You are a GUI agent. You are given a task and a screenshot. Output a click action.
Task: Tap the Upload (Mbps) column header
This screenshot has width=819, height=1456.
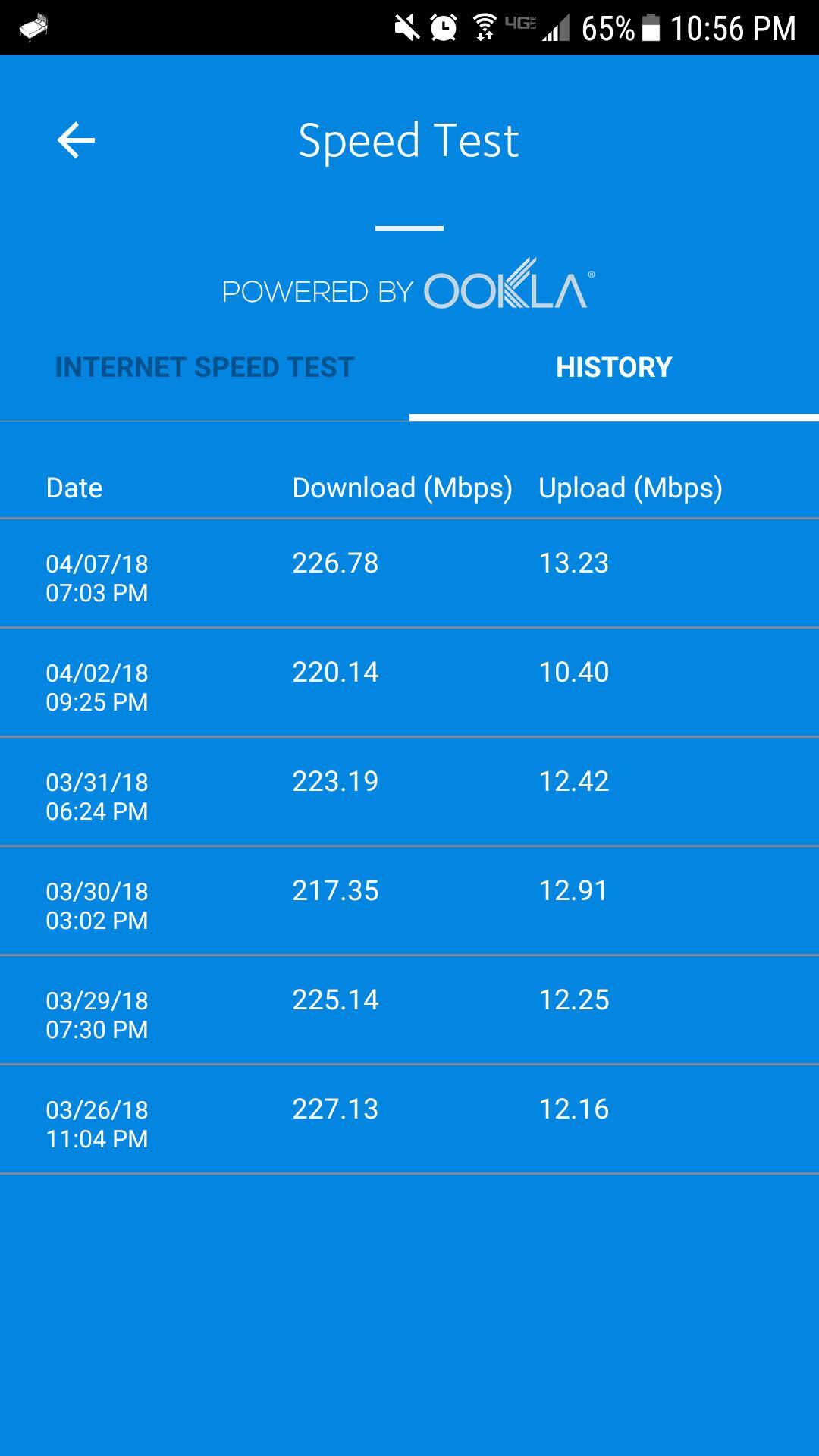(630, 488)
